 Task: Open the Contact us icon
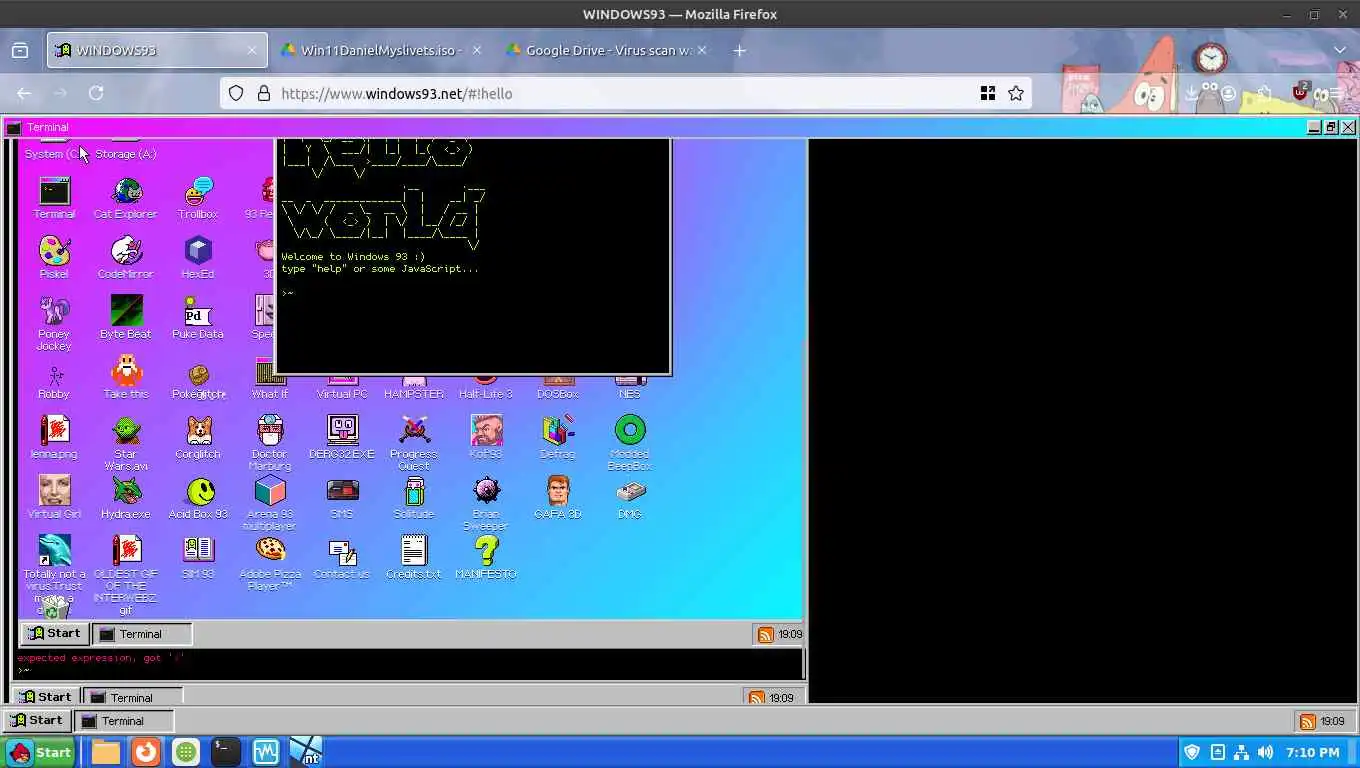(x=342, y=558)
